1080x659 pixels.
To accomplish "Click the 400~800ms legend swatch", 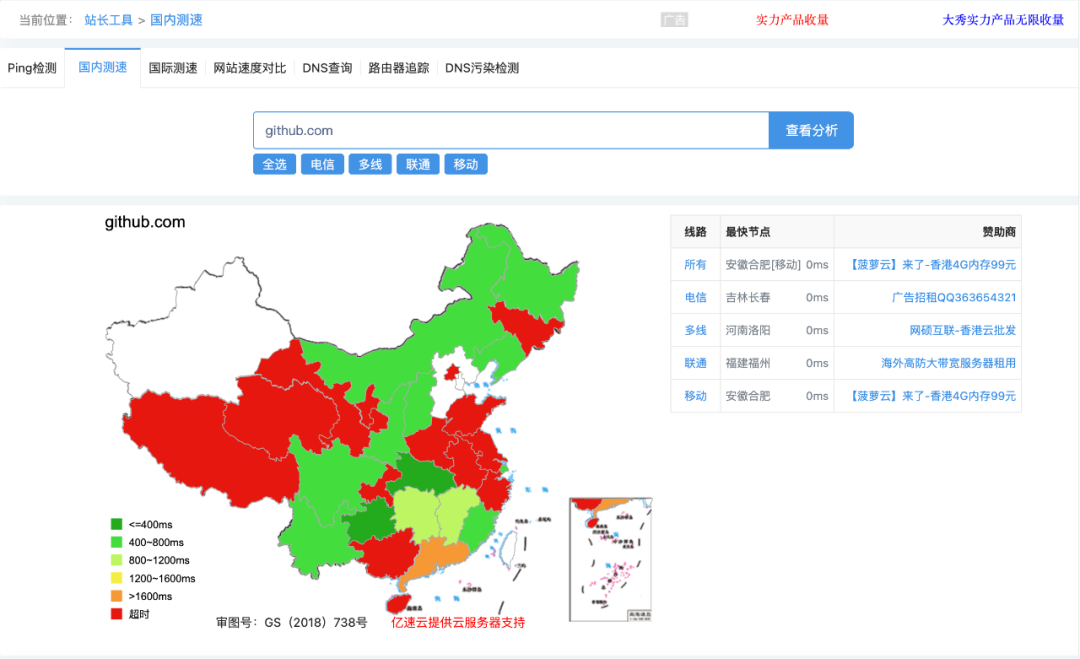I will (x=116, y=543).
